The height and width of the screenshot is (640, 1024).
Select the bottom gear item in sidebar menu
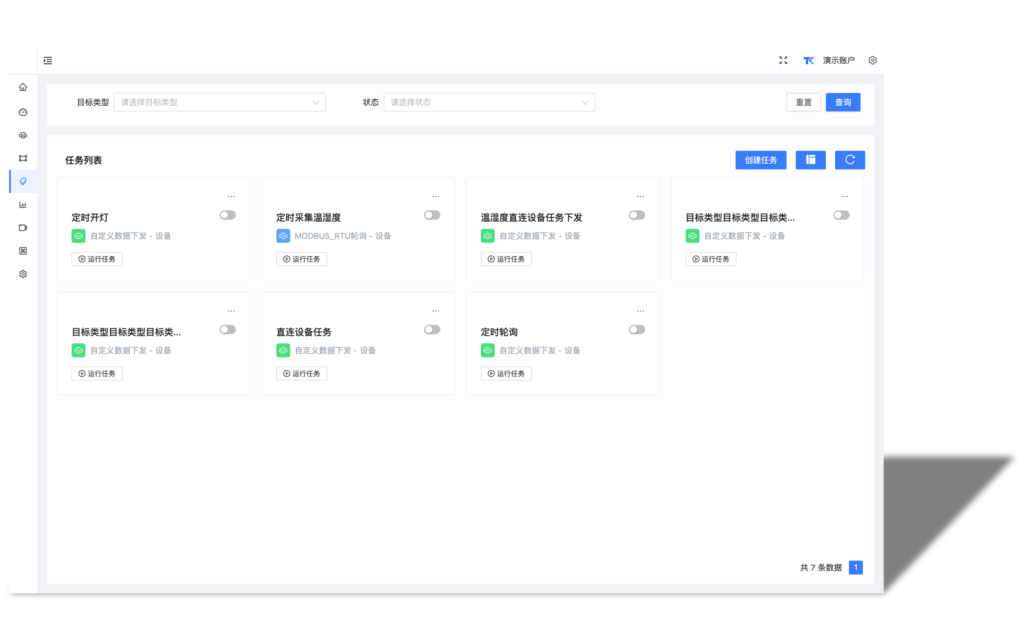23,274
